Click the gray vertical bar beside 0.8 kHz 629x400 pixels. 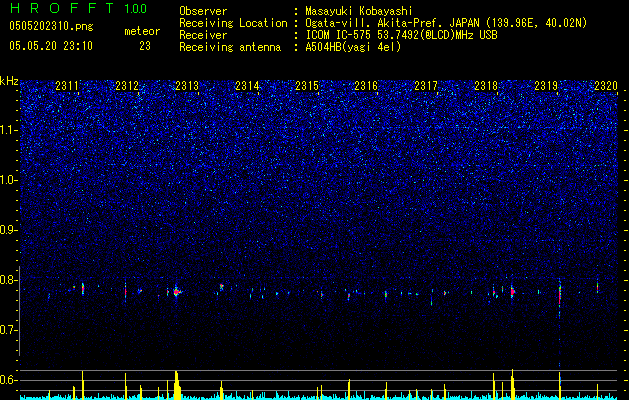(20, 311)
